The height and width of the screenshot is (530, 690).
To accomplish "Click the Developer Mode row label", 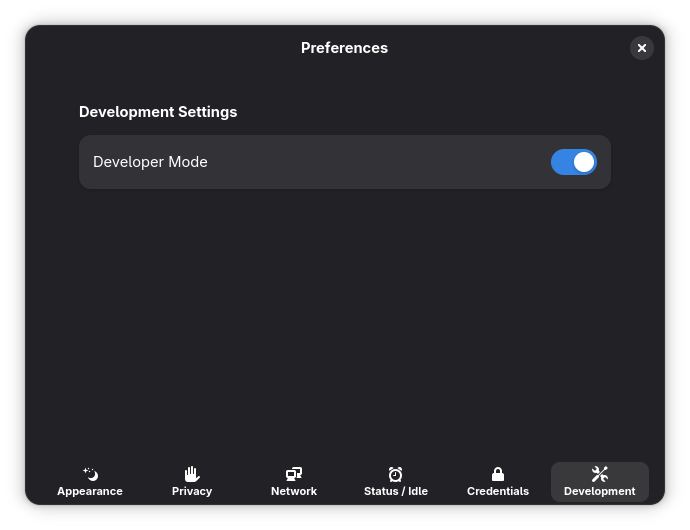I will click(x=150, y=162).
